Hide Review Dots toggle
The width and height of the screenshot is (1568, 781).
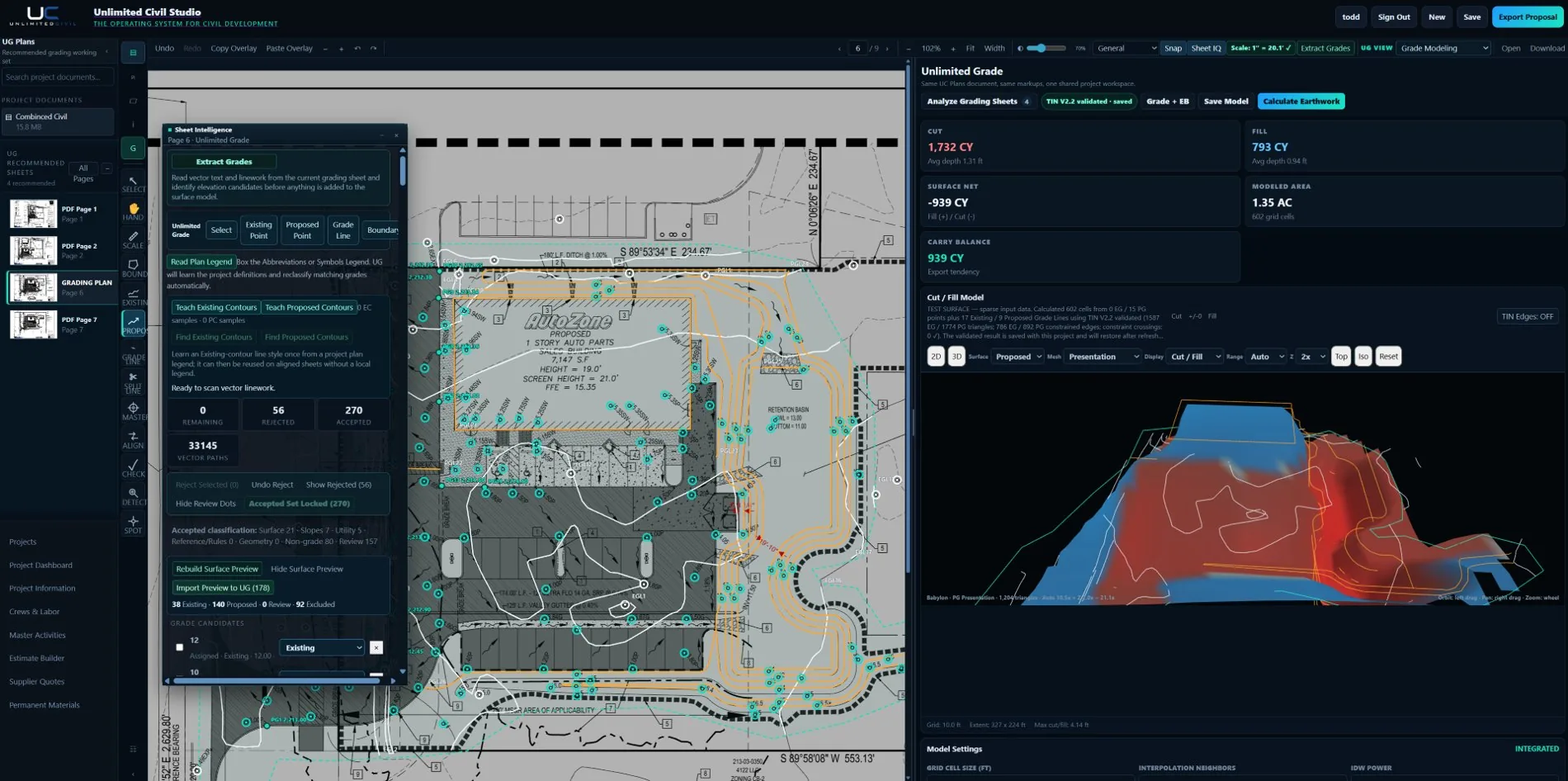tap(205, 504)
